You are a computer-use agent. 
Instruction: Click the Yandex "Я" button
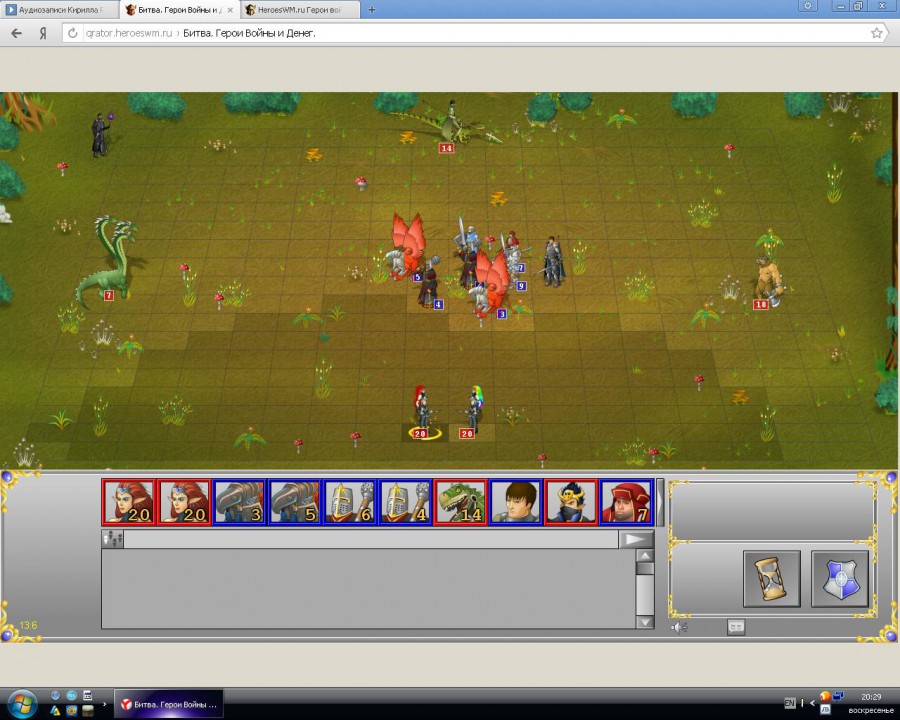point(43,33)
